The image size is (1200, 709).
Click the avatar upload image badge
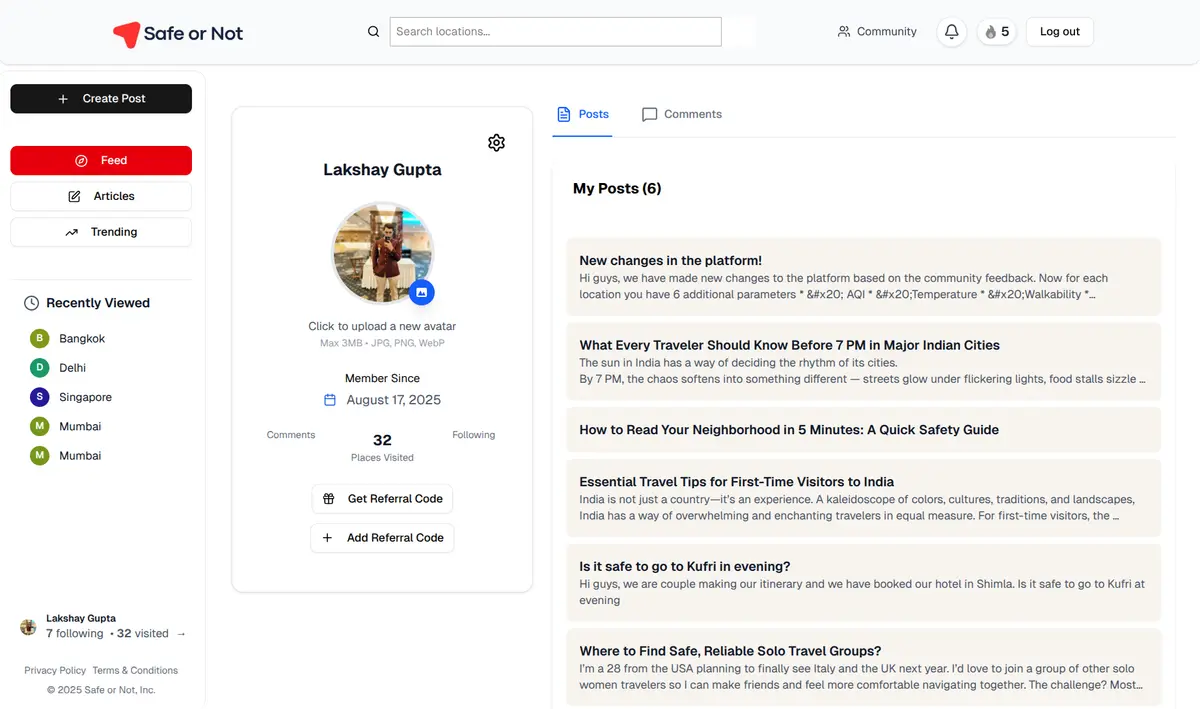(x=422, y=292)
